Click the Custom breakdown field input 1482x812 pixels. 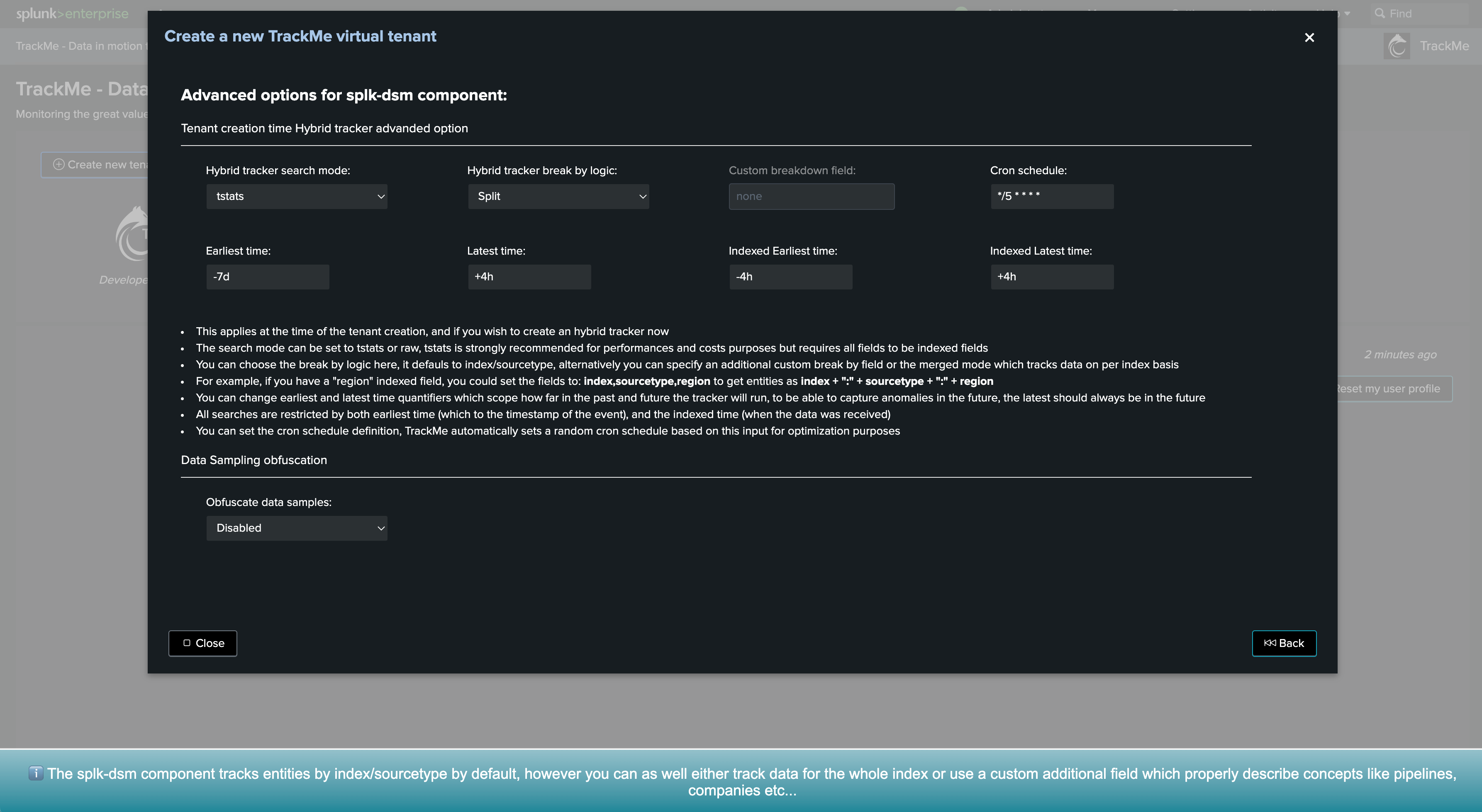(x=811, y=197)
